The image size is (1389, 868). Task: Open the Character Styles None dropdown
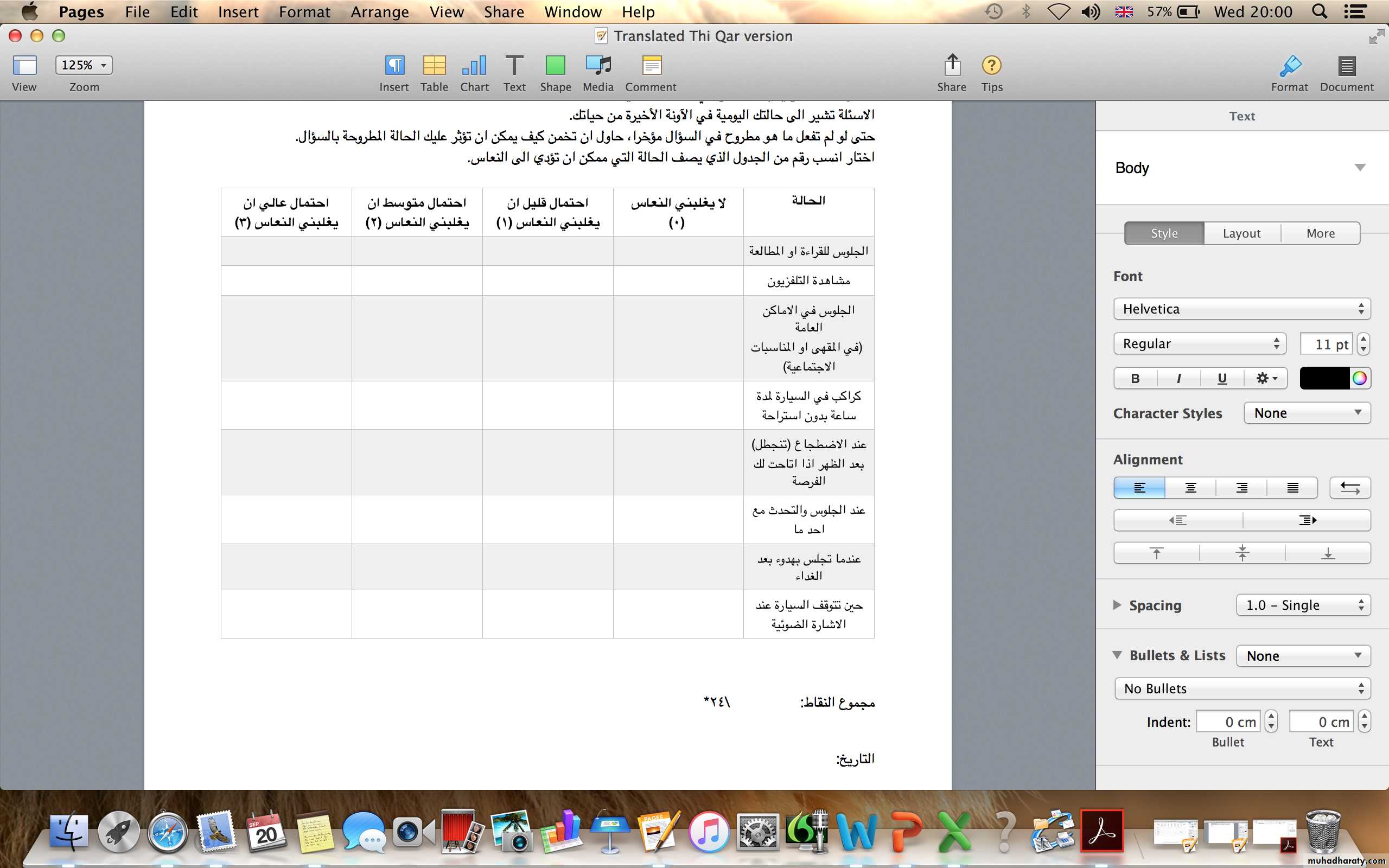point(1307,413)
